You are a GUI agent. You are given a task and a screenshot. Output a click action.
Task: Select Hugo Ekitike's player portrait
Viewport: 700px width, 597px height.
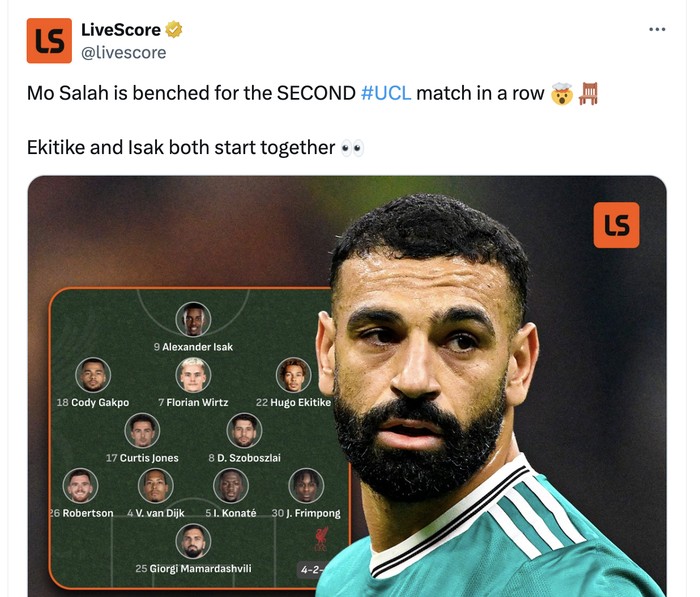click(293, 375)
